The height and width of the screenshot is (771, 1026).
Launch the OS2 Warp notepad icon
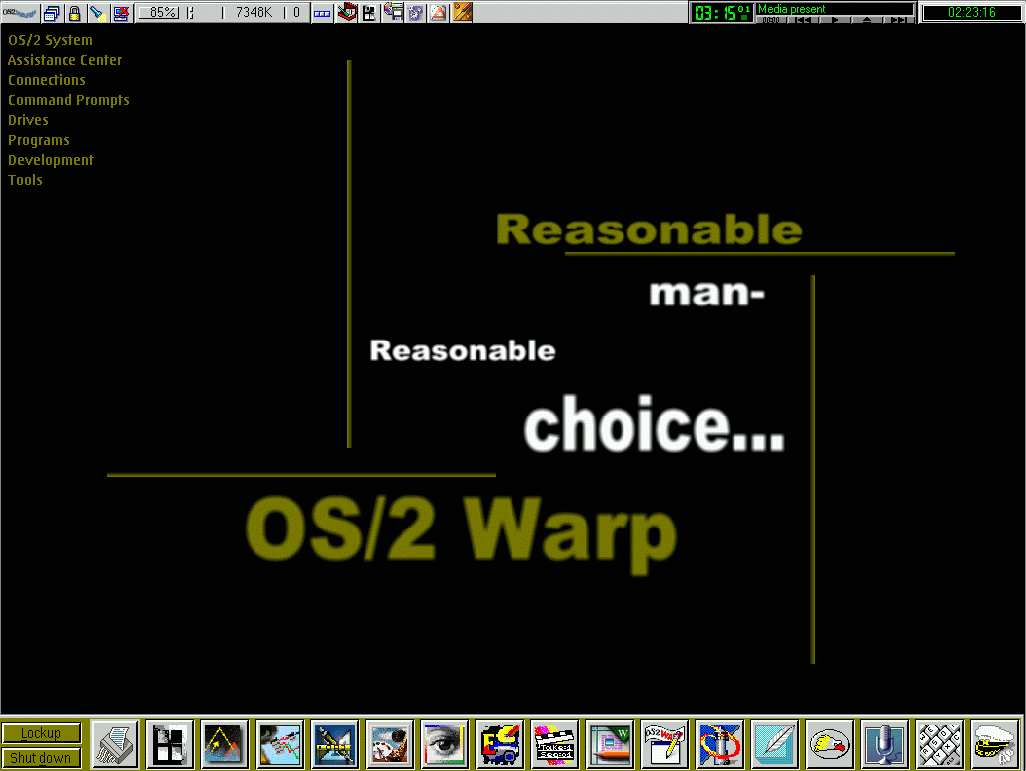(x=665, y=744)
